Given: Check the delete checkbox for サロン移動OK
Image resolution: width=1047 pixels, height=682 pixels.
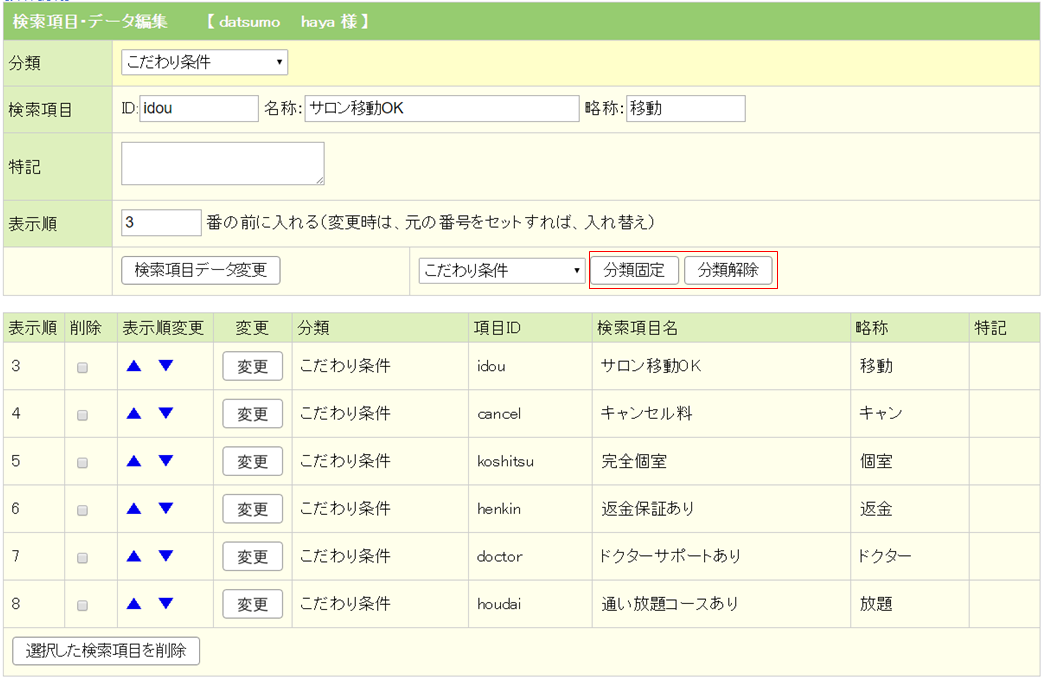Looking at the screenshot, I should pos(83,367).
